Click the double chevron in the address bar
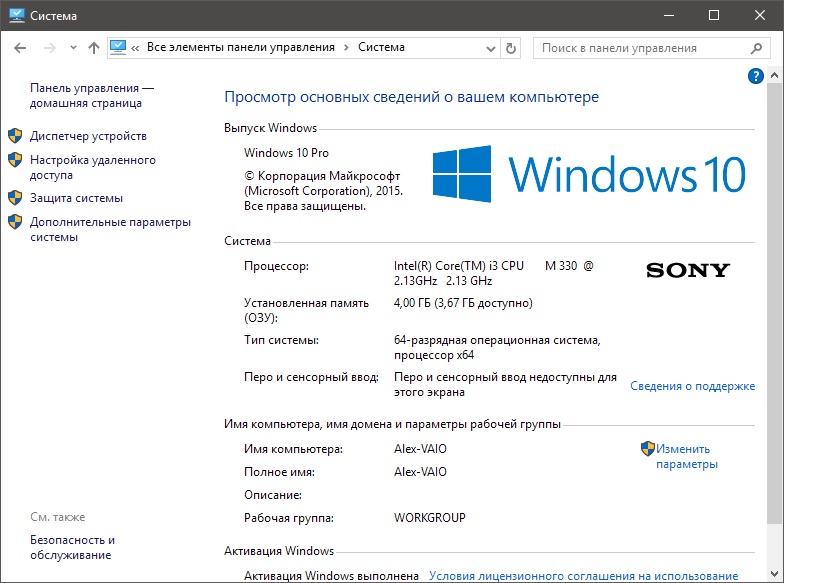 pyautogui.click(x=135, y=49)
